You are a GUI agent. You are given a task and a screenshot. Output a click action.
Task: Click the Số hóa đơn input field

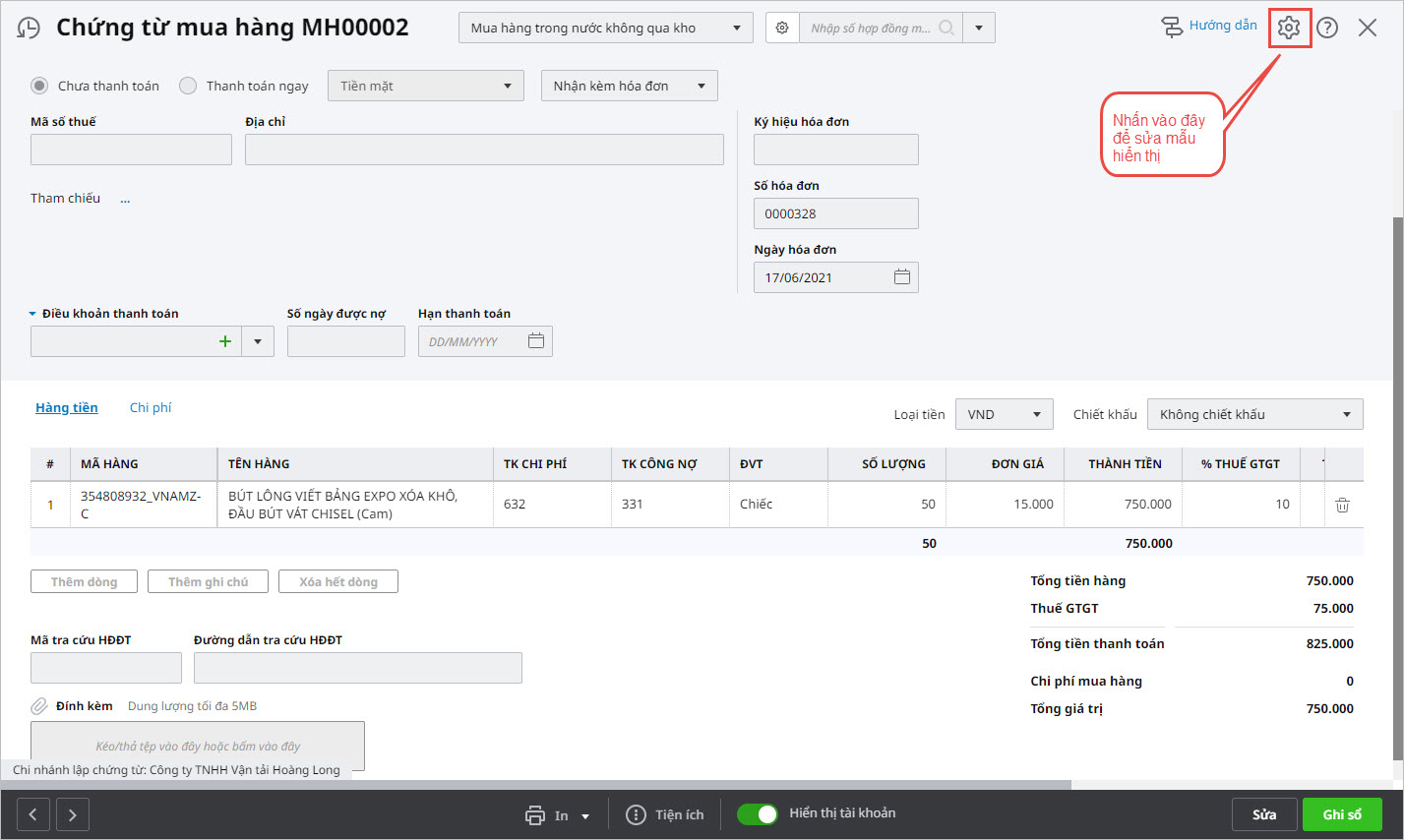coord(835,213)
